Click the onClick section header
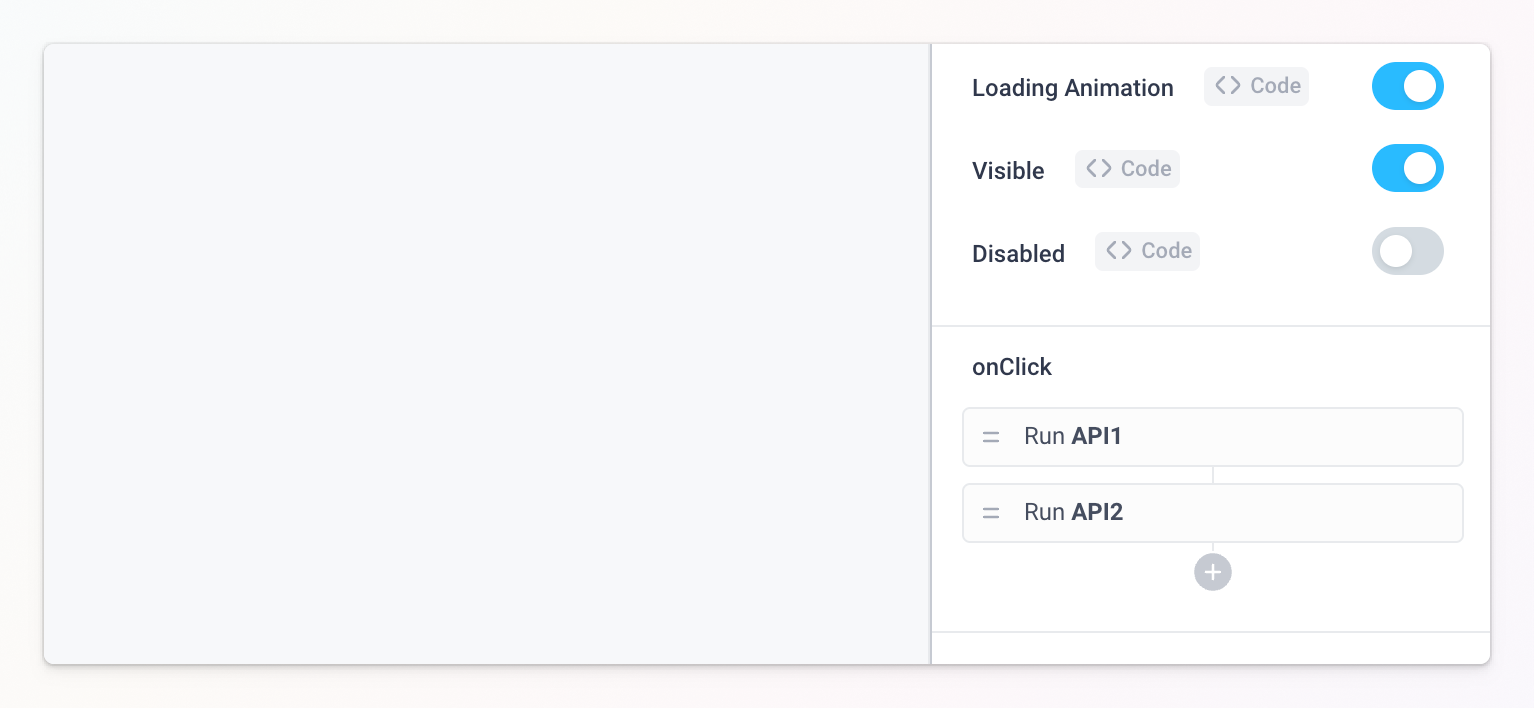The width and height of the screenshot is (1534, 708). (1011, 366)
